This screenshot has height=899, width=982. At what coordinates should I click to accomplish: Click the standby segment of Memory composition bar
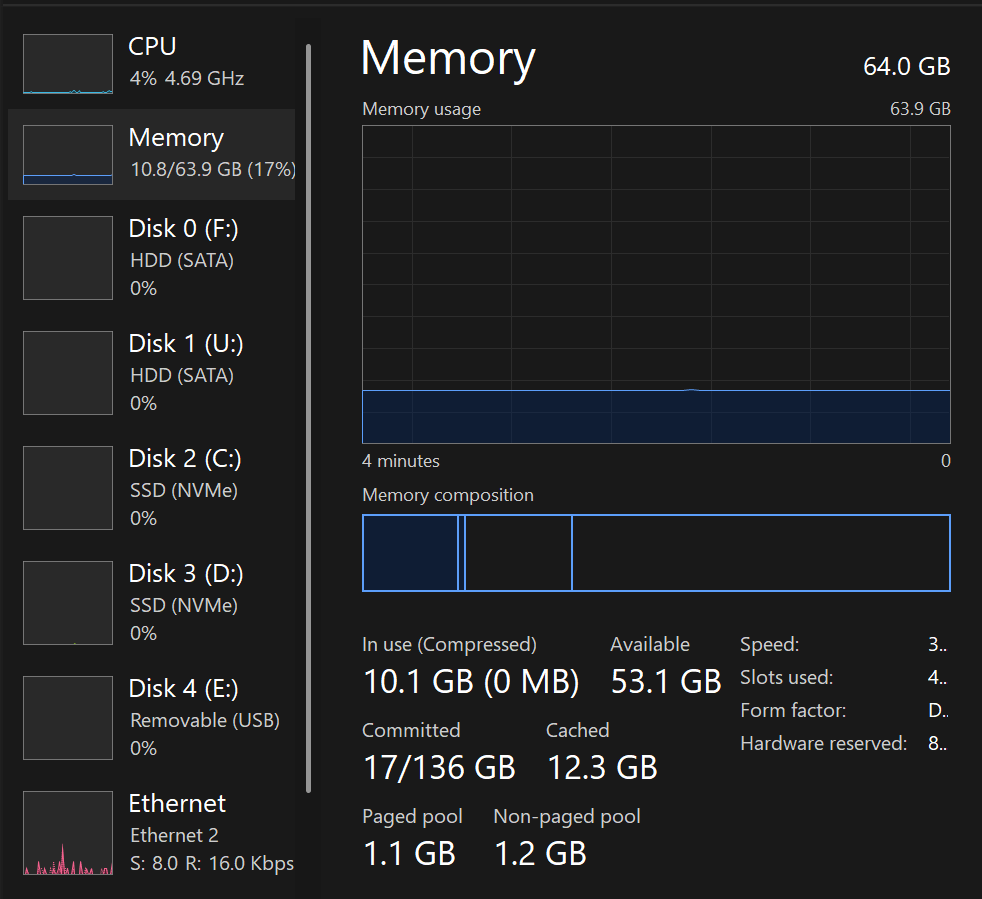pyautogui.click(x=518, y=553)
